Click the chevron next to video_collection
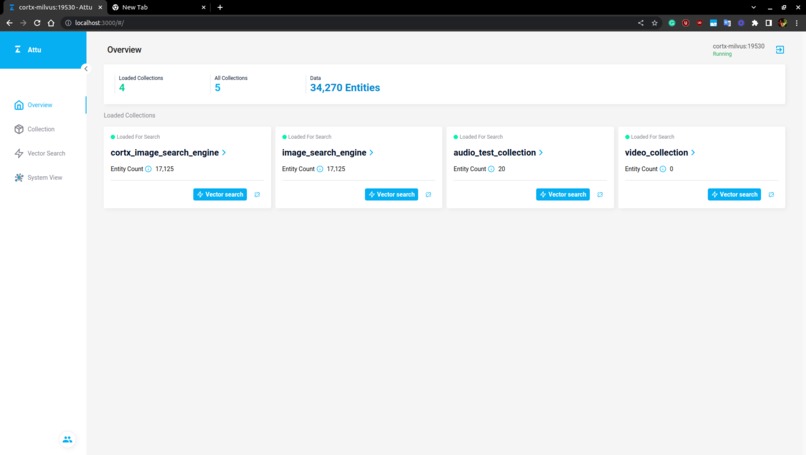The image size is (806, 455). pos(693,153)
